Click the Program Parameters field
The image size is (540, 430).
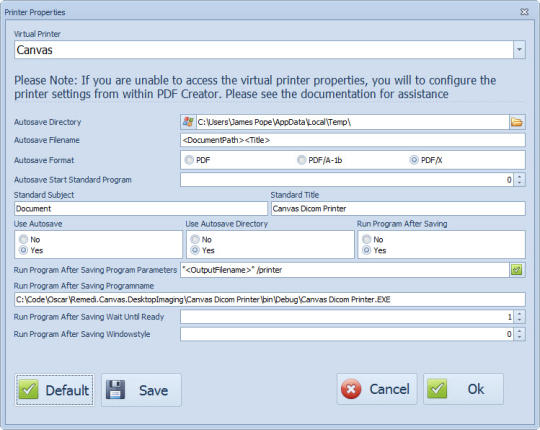pyautogui.click(x=345, y=270)
